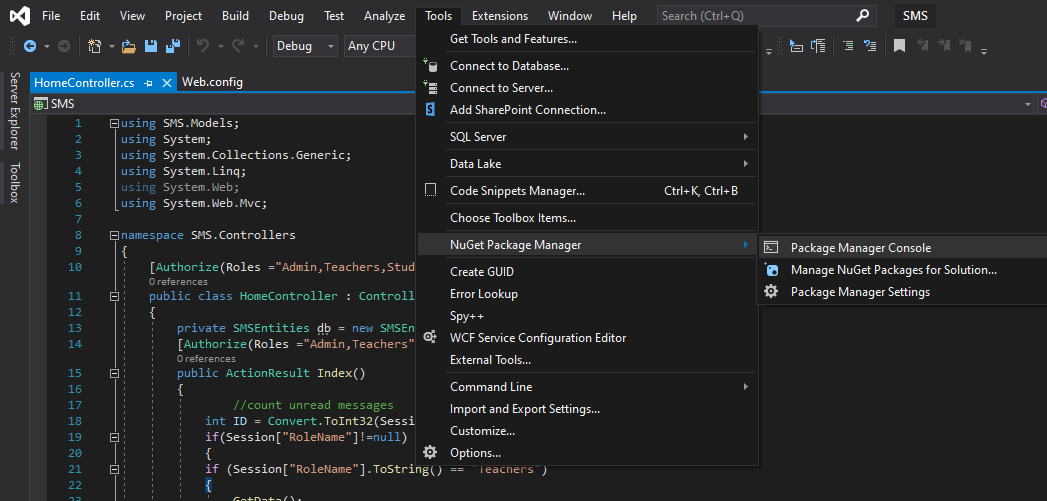This screenshot has height=501, width=1047.
Task: Click the WCF Service Configuration Editor icon
Action: [x=431, y=337]
